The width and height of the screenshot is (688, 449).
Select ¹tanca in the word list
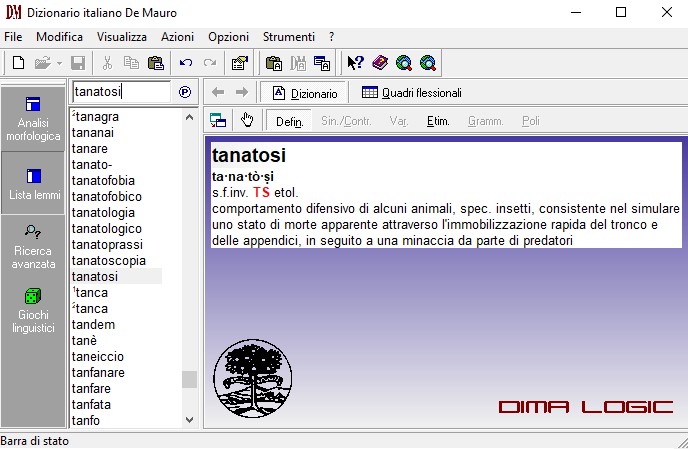(90, 293)
